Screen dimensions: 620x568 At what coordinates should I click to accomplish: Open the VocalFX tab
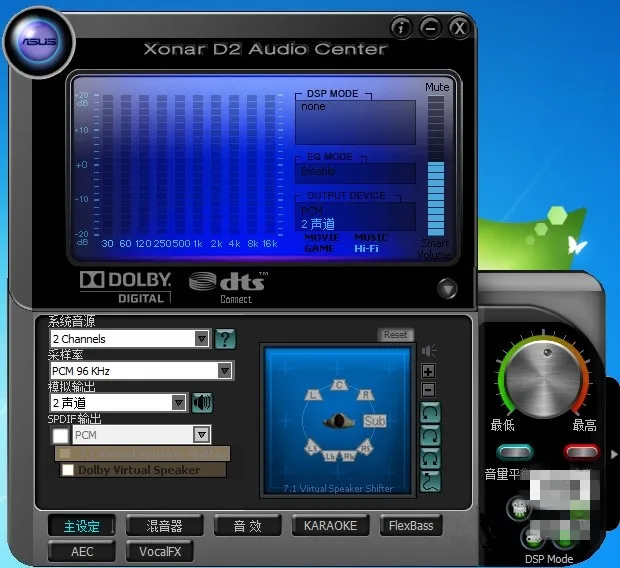click(160, 551)
